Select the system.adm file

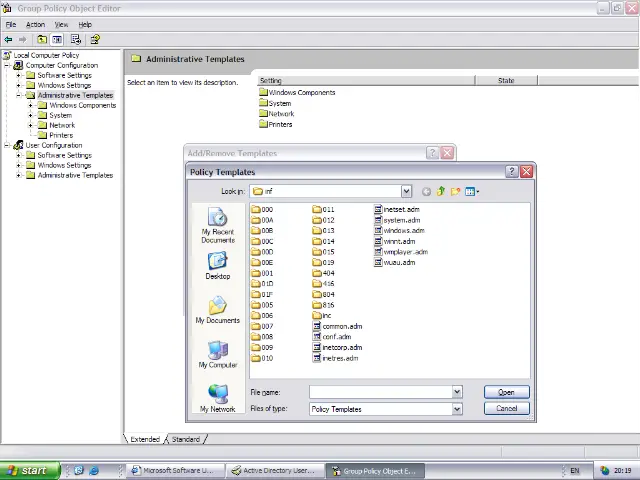(x=397, y=220)
